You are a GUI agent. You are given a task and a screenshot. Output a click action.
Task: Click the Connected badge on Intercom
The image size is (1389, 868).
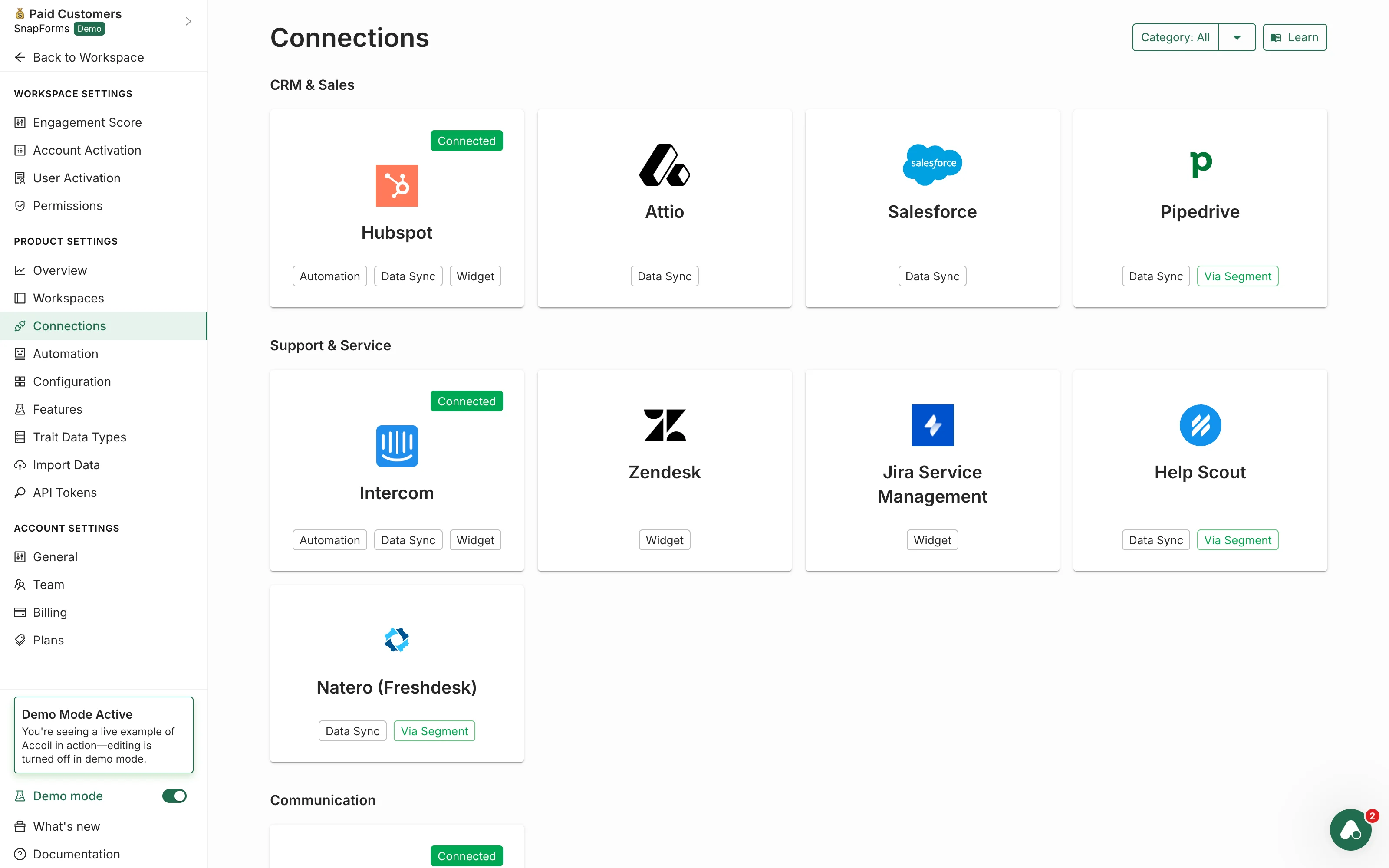tap(466, 401)
